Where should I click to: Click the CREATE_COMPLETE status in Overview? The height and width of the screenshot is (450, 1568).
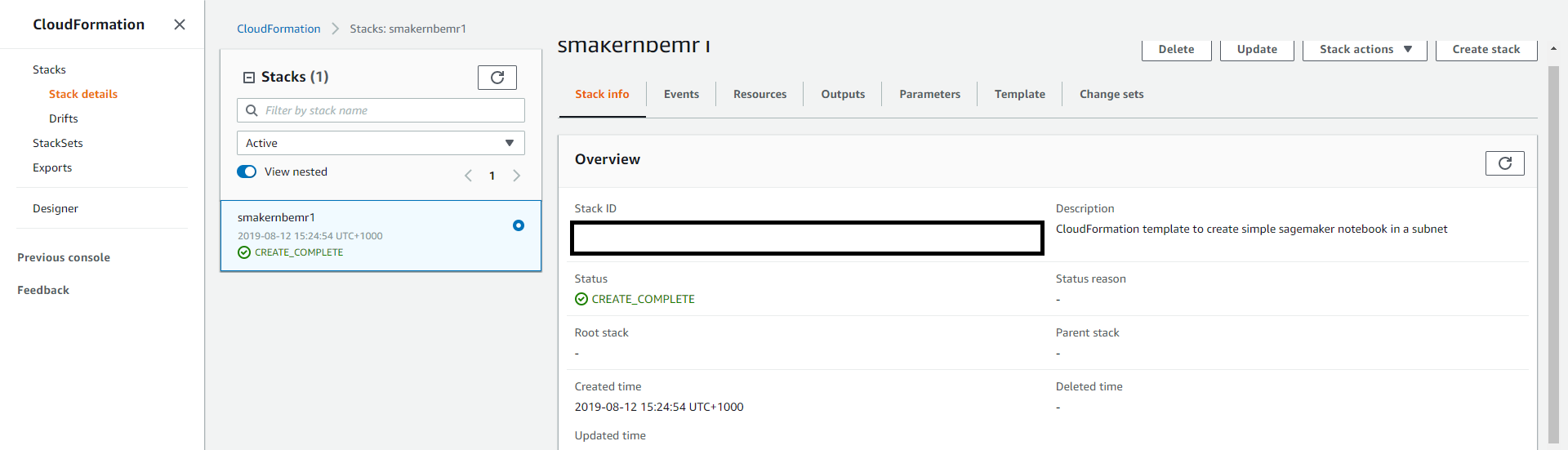coord(643,299)
